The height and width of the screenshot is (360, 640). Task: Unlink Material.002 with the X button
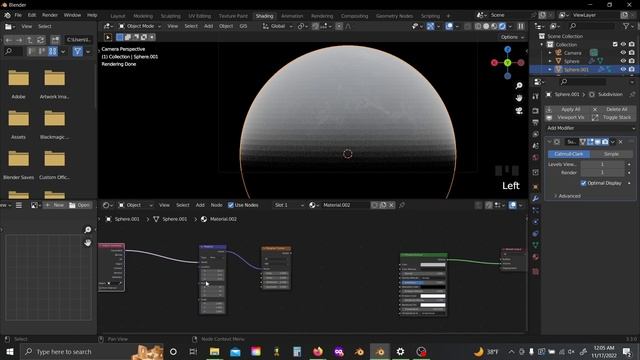click(x=391, y=205)
